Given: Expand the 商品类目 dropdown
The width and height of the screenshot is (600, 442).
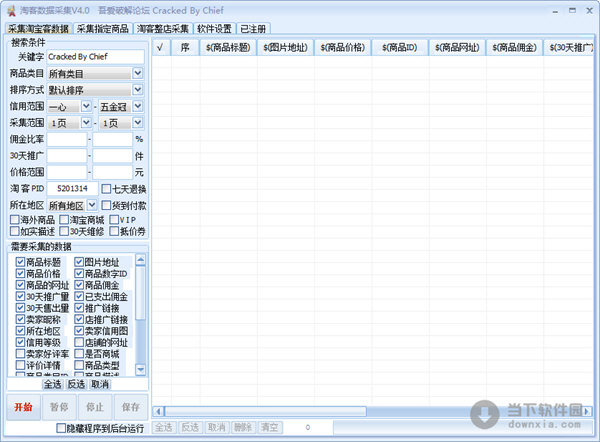Looking at the screenshot, I should pos(138,73).
